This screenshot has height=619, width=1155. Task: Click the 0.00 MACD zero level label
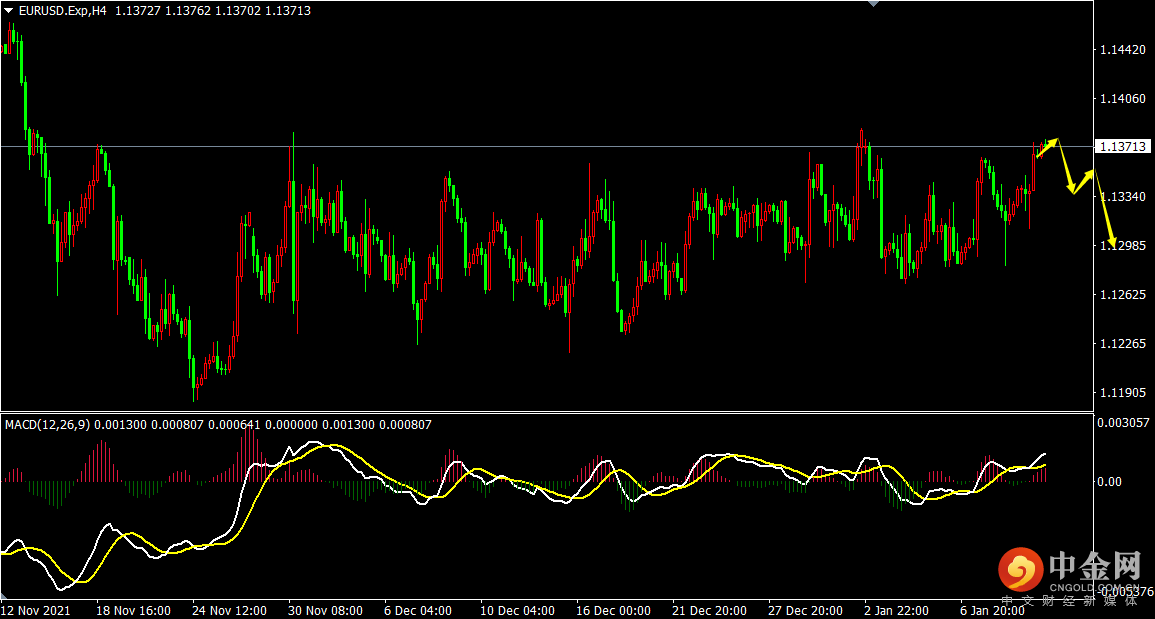[1111, 482]
